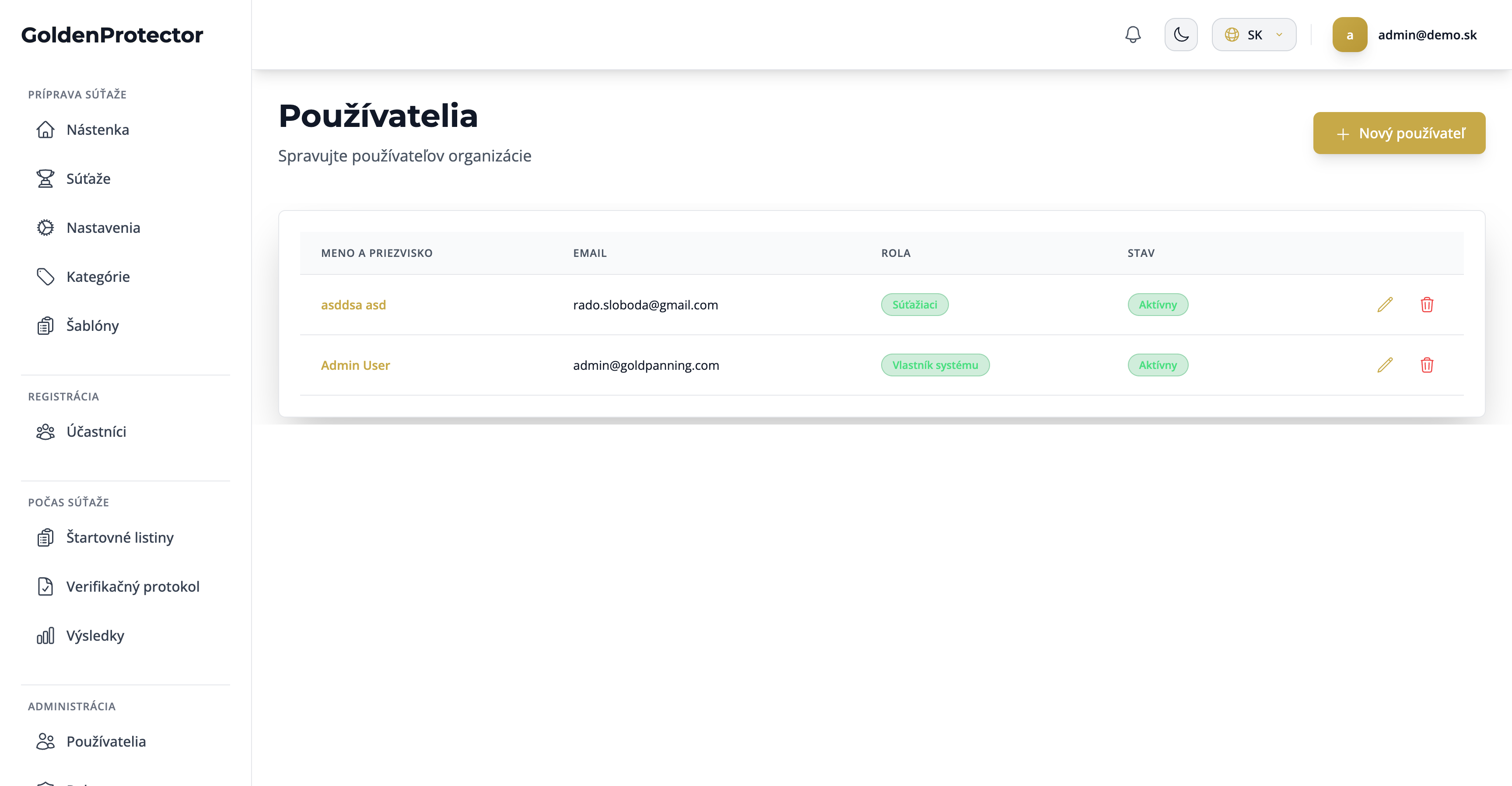
Task: Edit Admin User with pencil icon
Action: point(1385,365)
